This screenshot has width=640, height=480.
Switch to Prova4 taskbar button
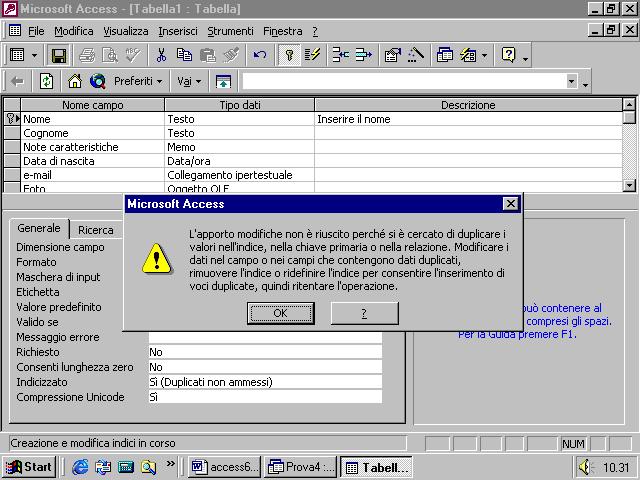[x=300, y=467]
